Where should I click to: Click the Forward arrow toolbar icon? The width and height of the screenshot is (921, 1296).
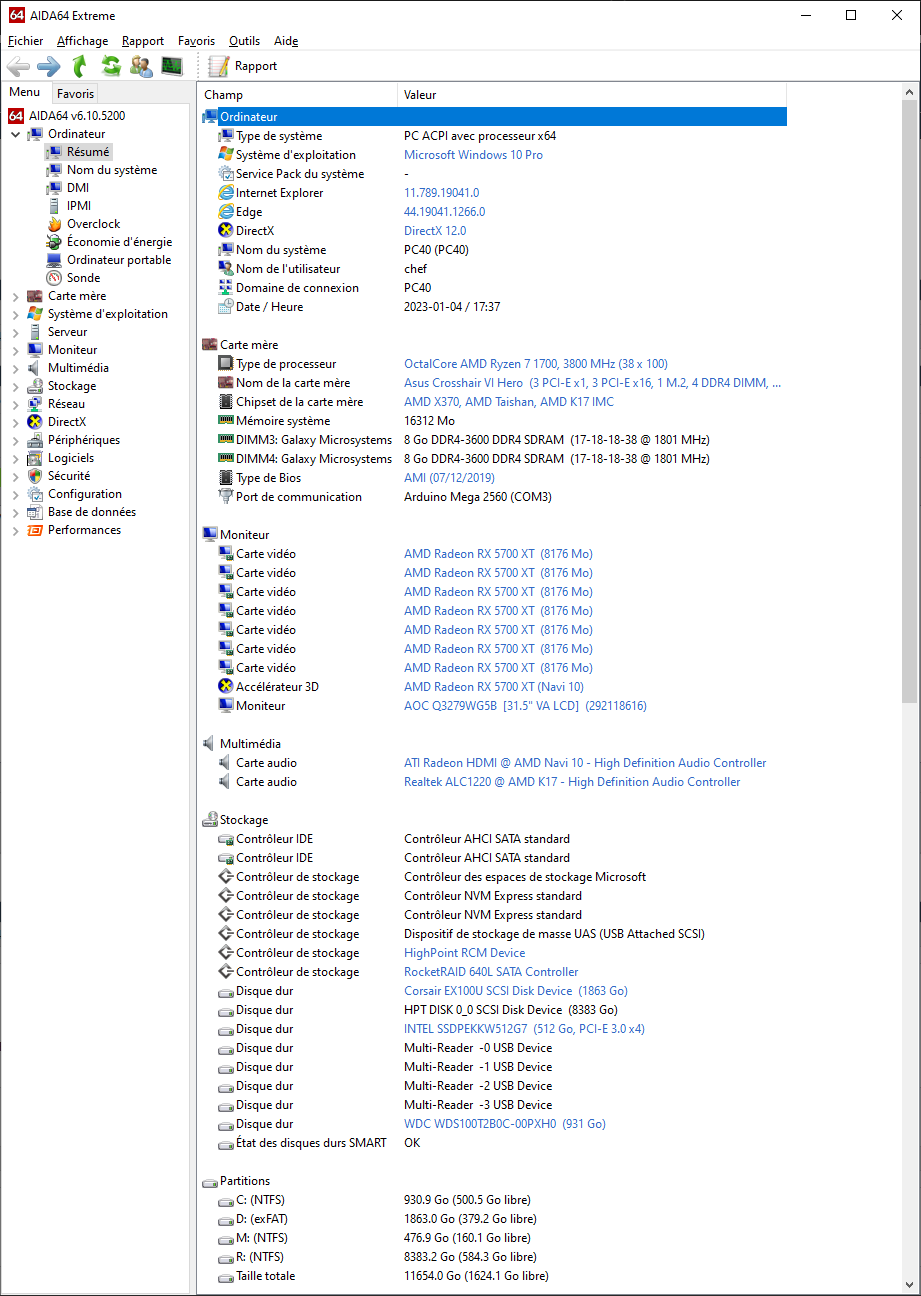click(48, 66)
